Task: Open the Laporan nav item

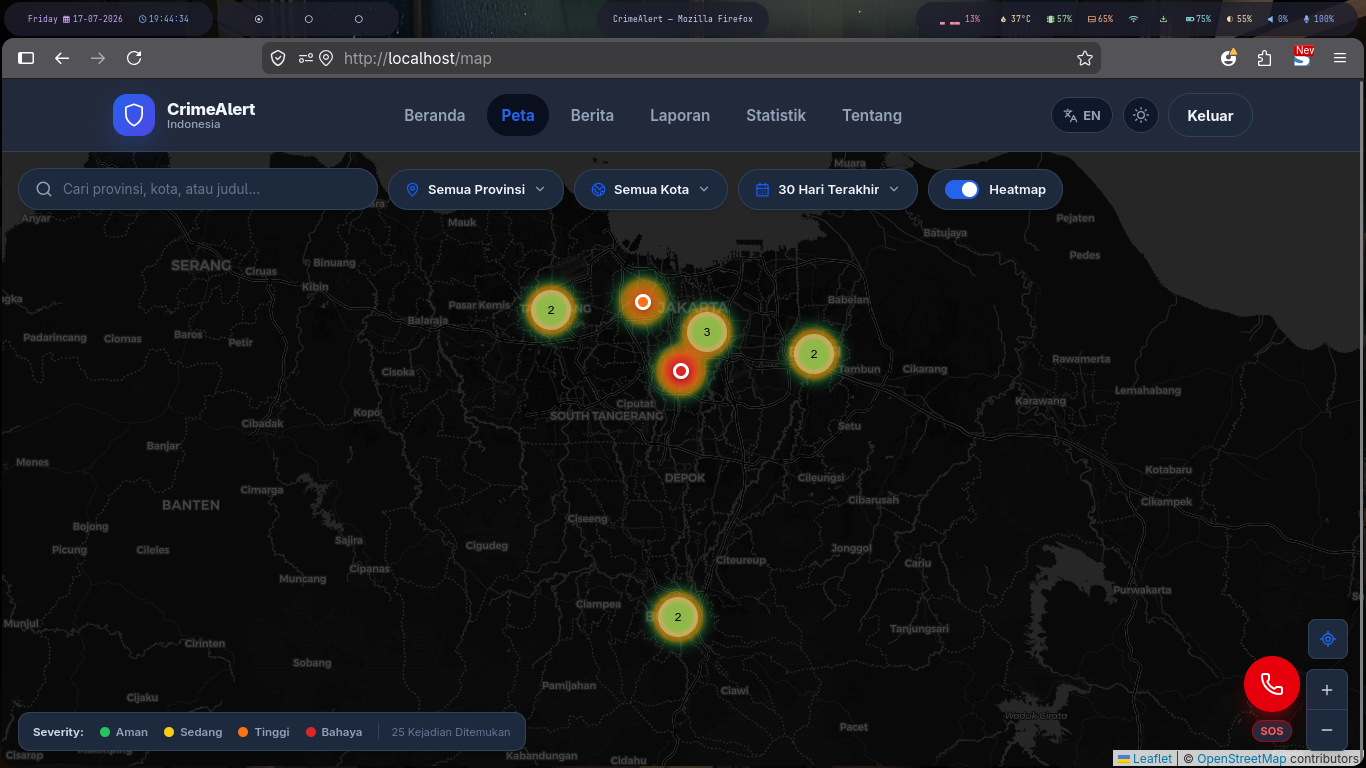Action: pyautogui.click(x=680, y=115)
